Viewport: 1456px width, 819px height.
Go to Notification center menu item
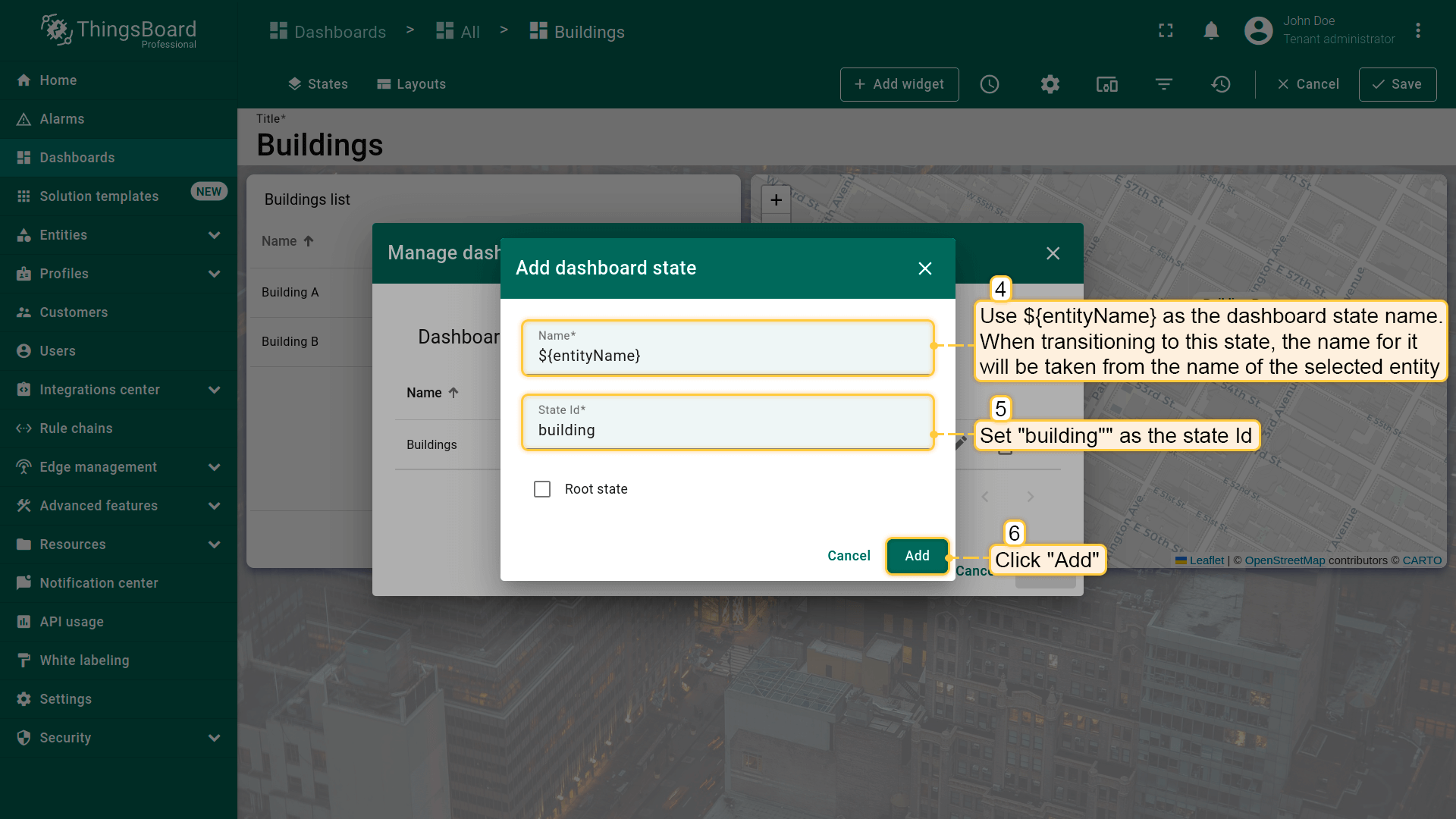point(99,583)
